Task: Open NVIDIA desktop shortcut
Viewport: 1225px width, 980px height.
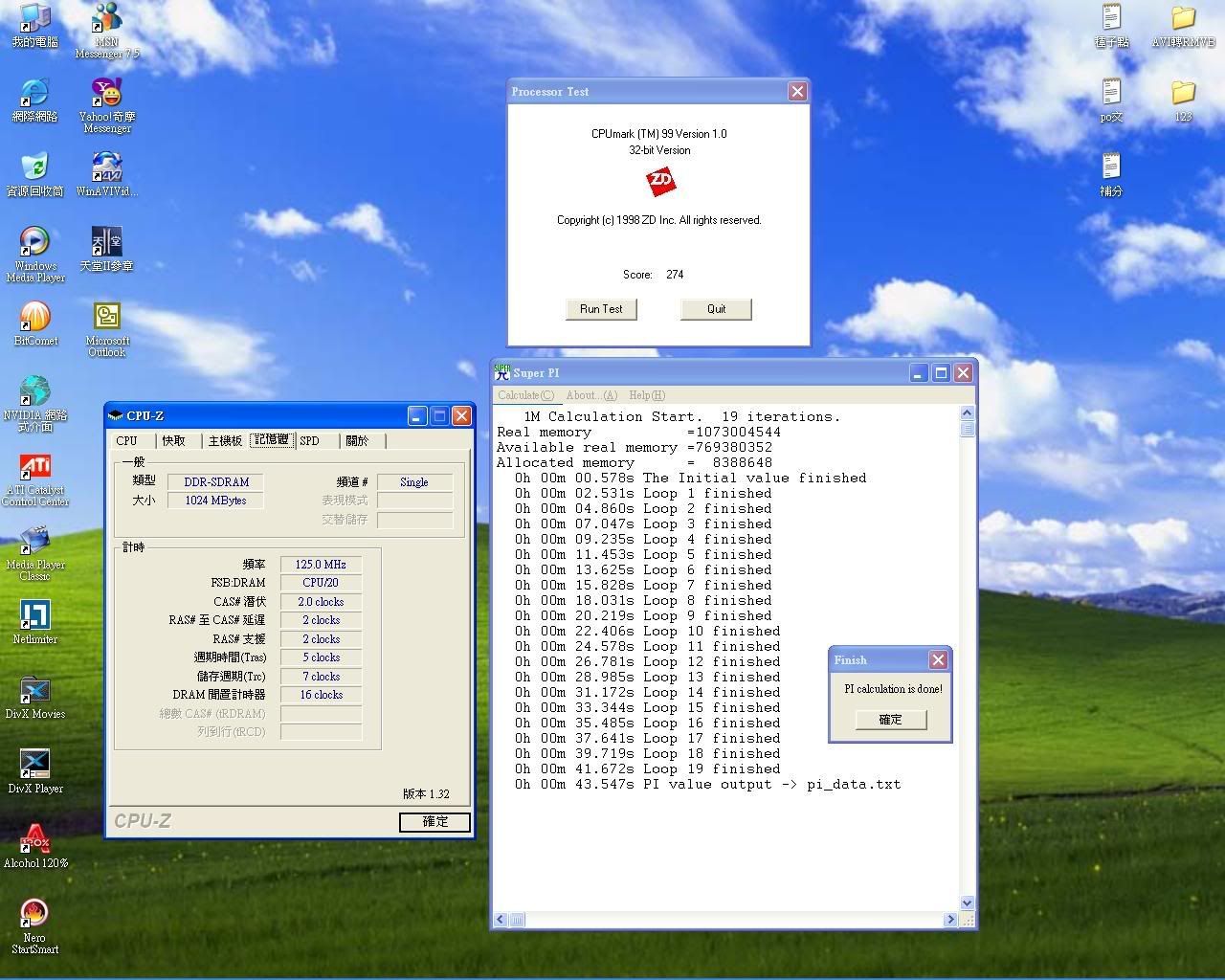Action: pos(34,404)
